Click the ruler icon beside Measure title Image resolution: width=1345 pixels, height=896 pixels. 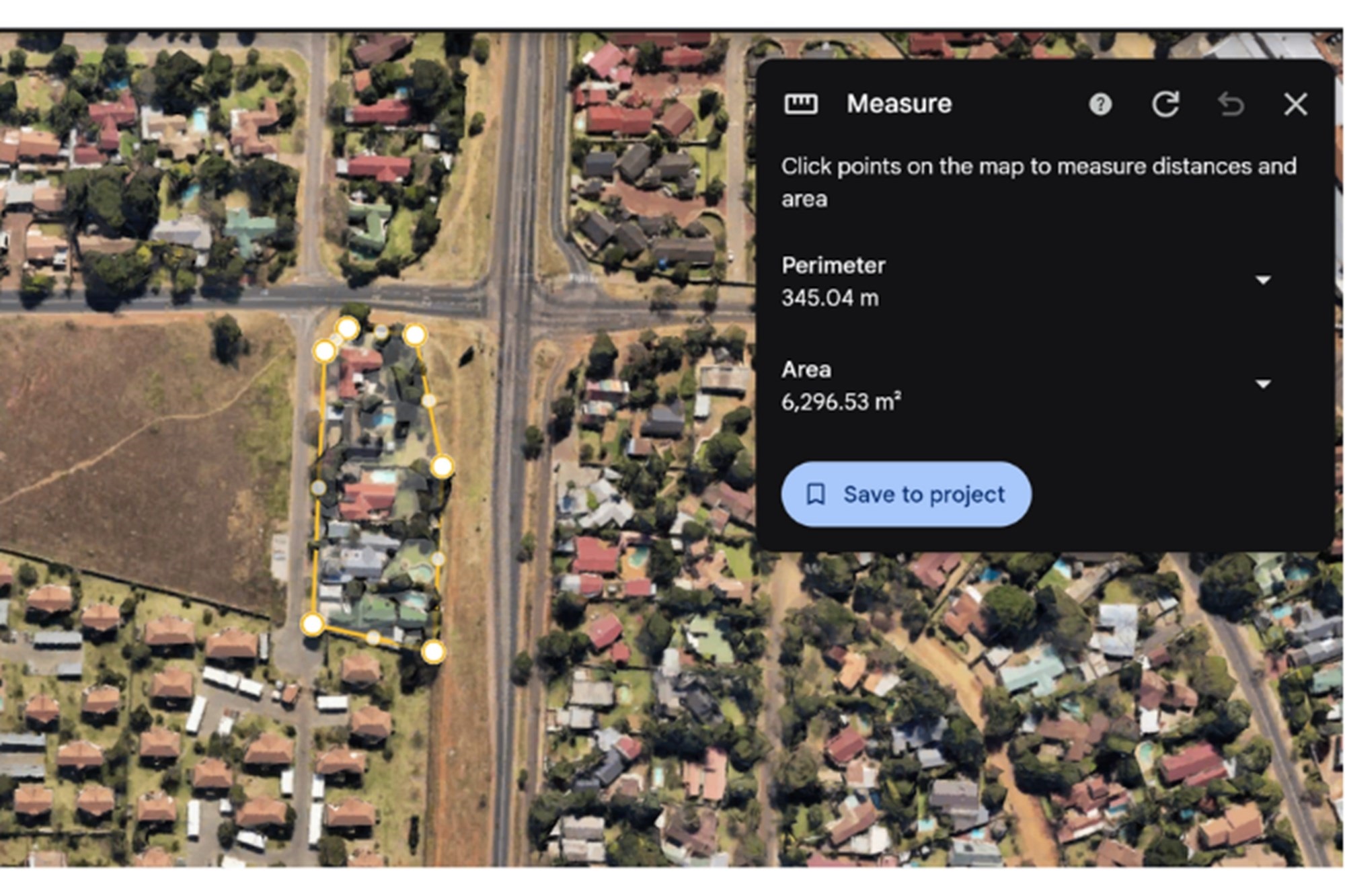click(x=801, y=104)
